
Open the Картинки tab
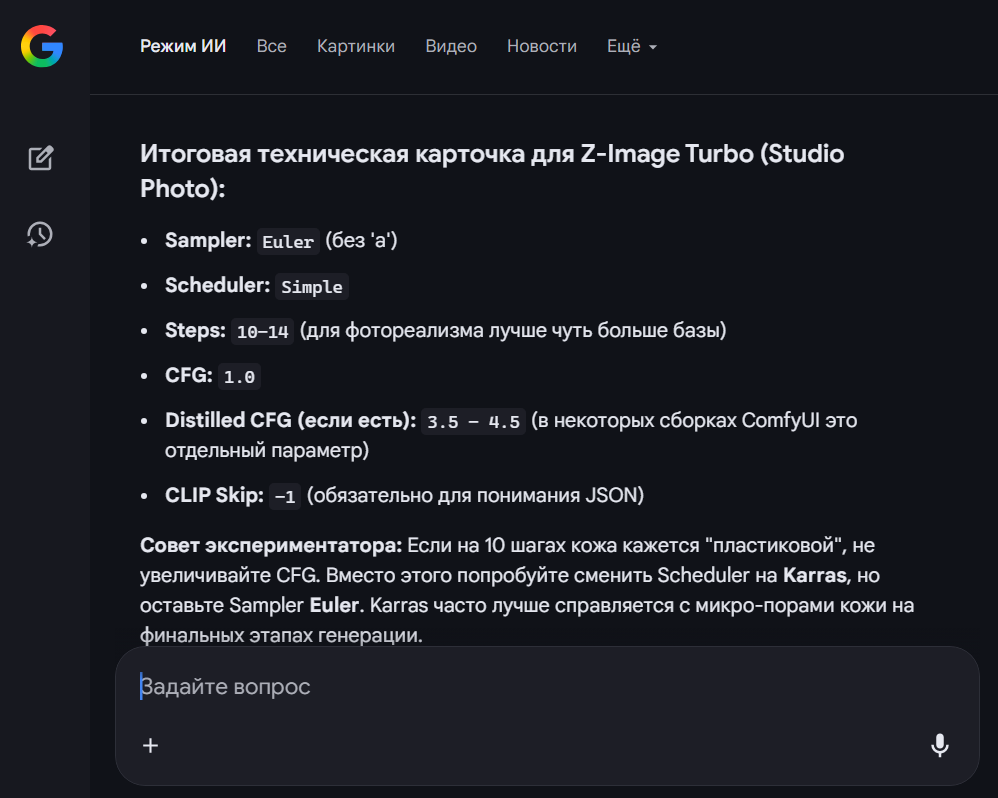pos(356,46)
